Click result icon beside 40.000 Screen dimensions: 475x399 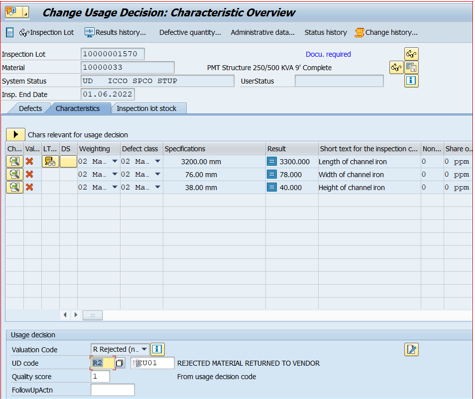[x=272, y=187]
